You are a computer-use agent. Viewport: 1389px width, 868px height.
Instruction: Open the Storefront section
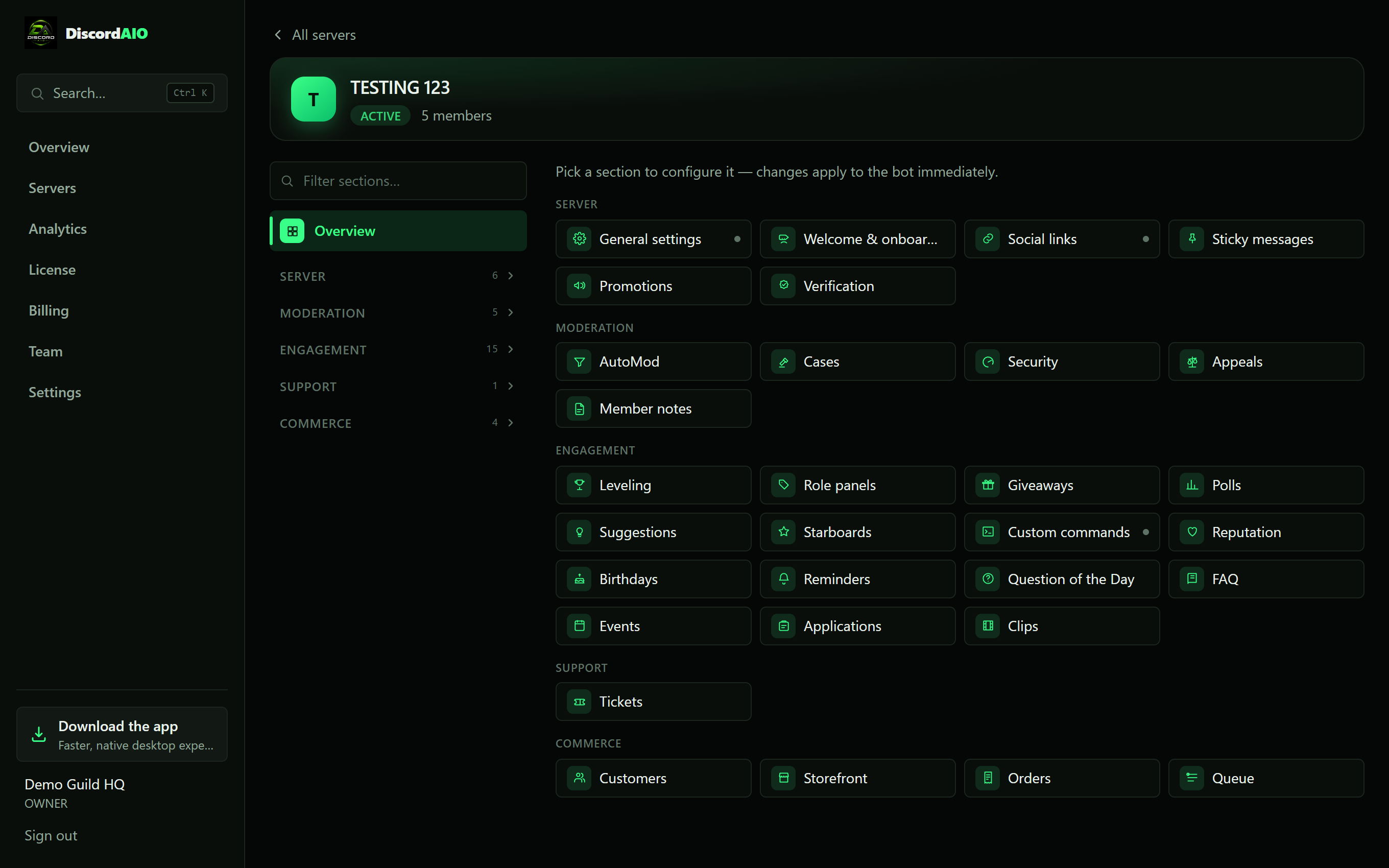[x=857, y=779]
